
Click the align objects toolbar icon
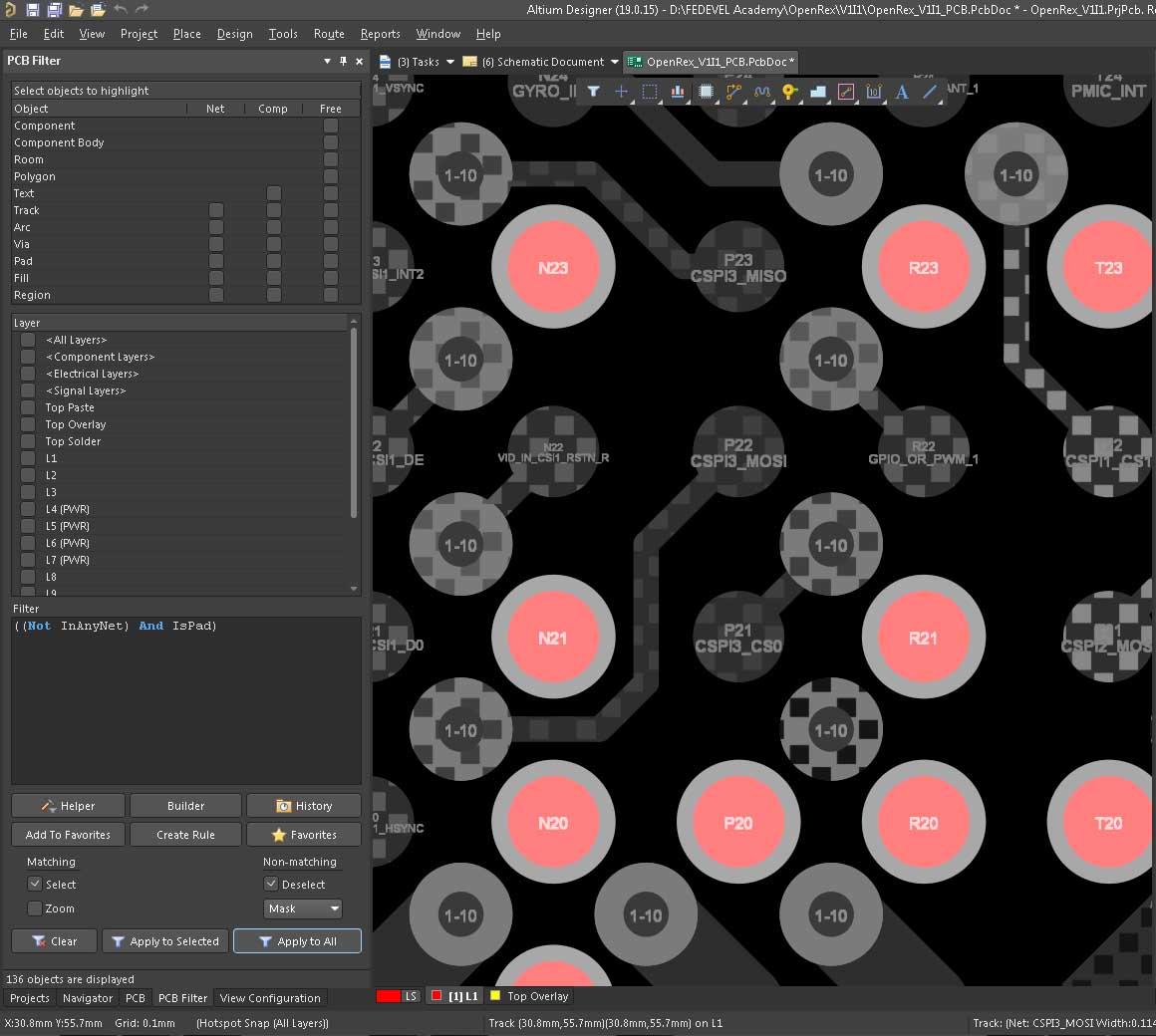click(x=678, y=92)
